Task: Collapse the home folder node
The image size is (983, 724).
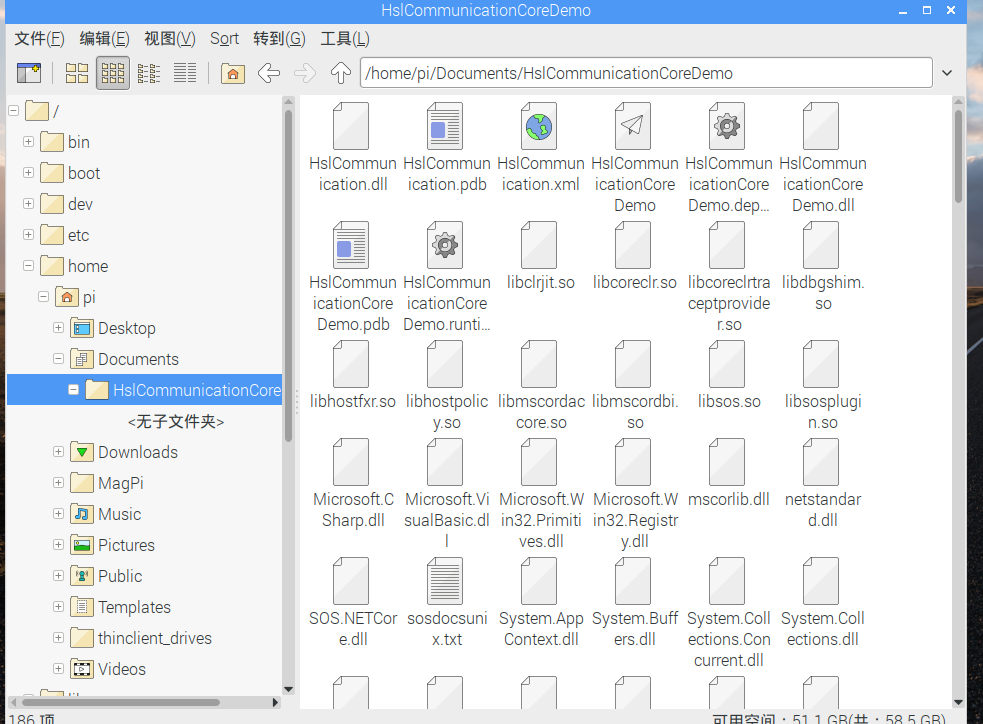Action: point(28,266)
